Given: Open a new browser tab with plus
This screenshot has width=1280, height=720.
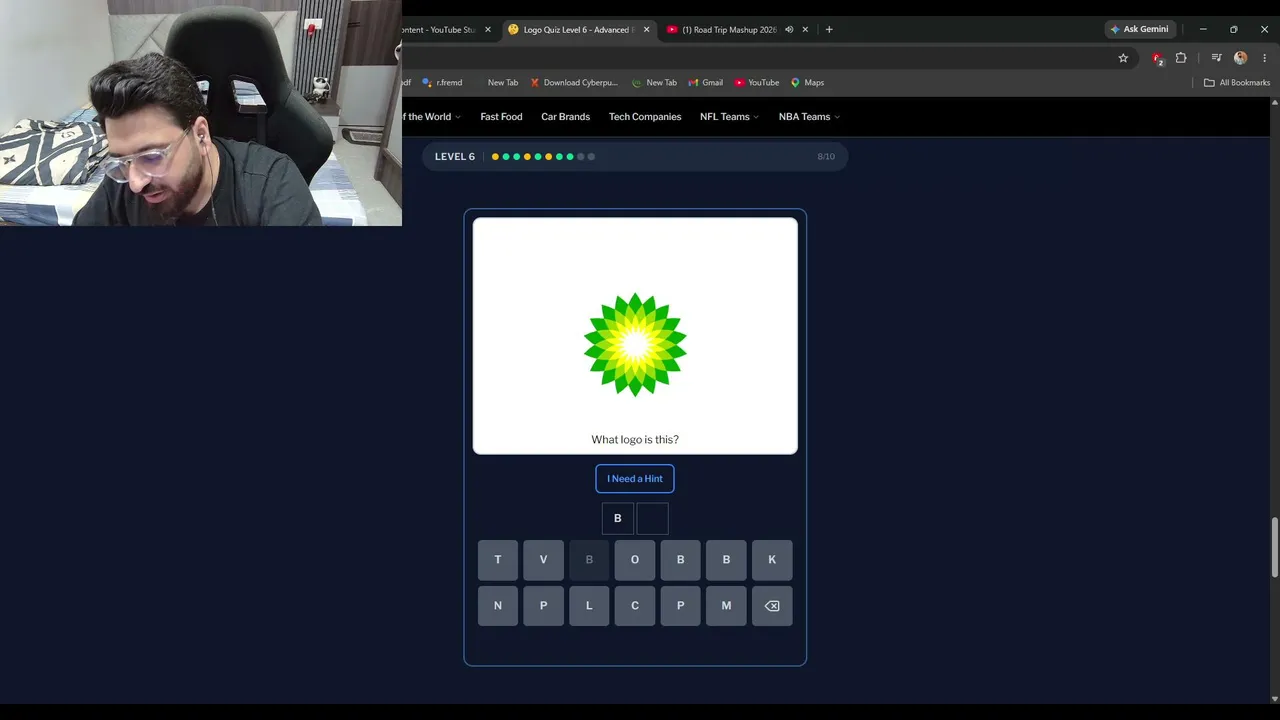Looking at the screenshot, I should click(829, 30).
